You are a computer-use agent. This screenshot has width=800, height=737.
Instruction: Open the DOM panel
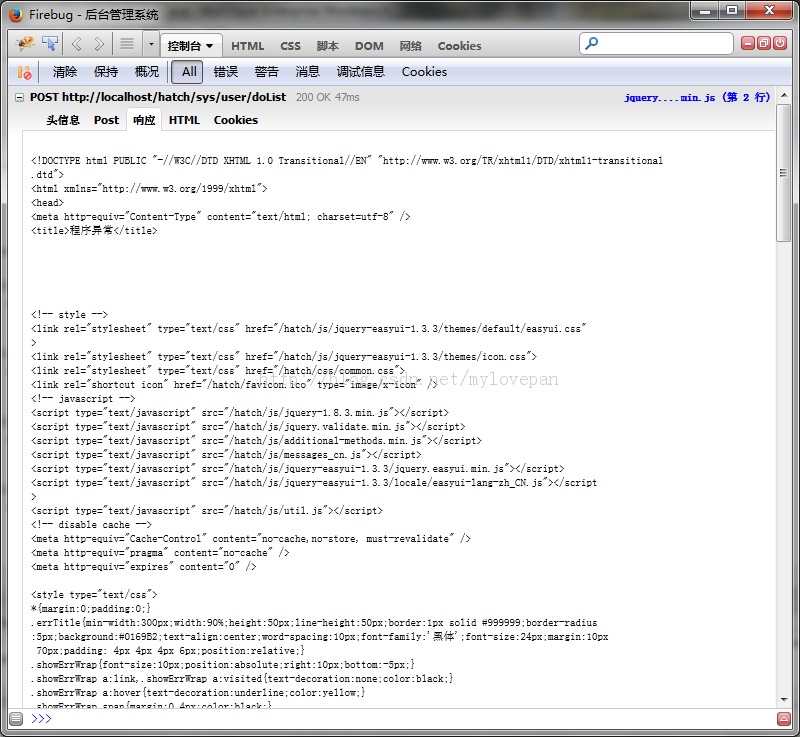[x=369, y=46]
